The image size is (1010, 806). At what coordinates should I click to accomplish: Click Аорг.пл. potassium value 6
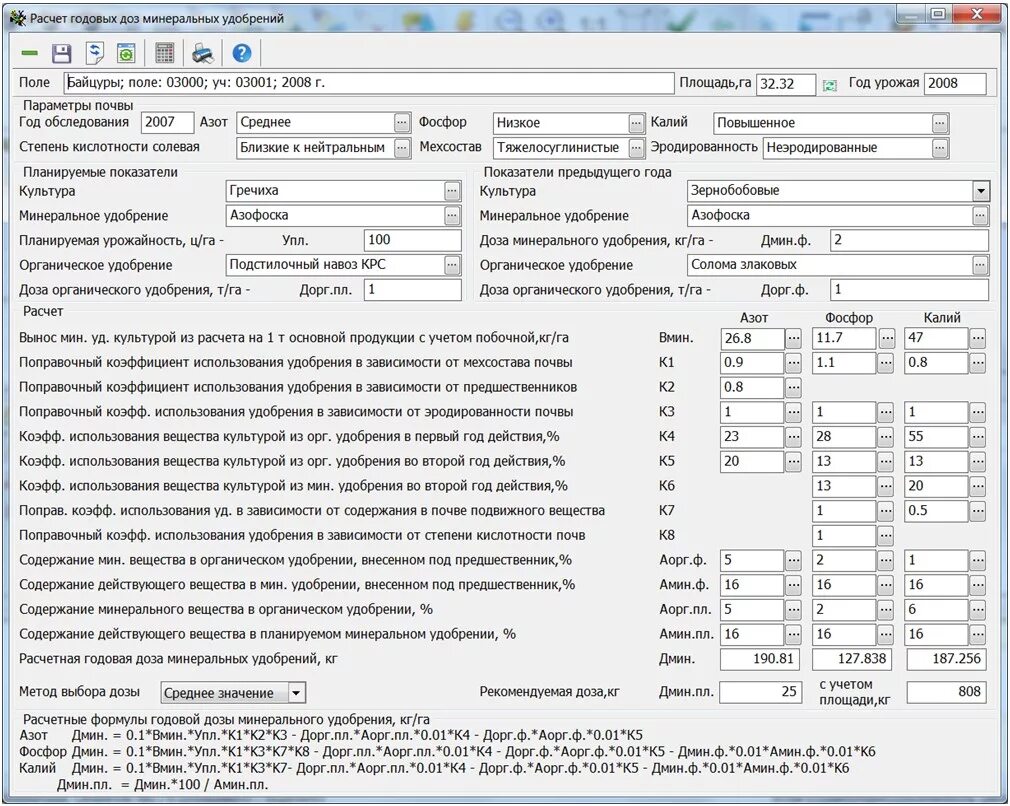point(937,609)
